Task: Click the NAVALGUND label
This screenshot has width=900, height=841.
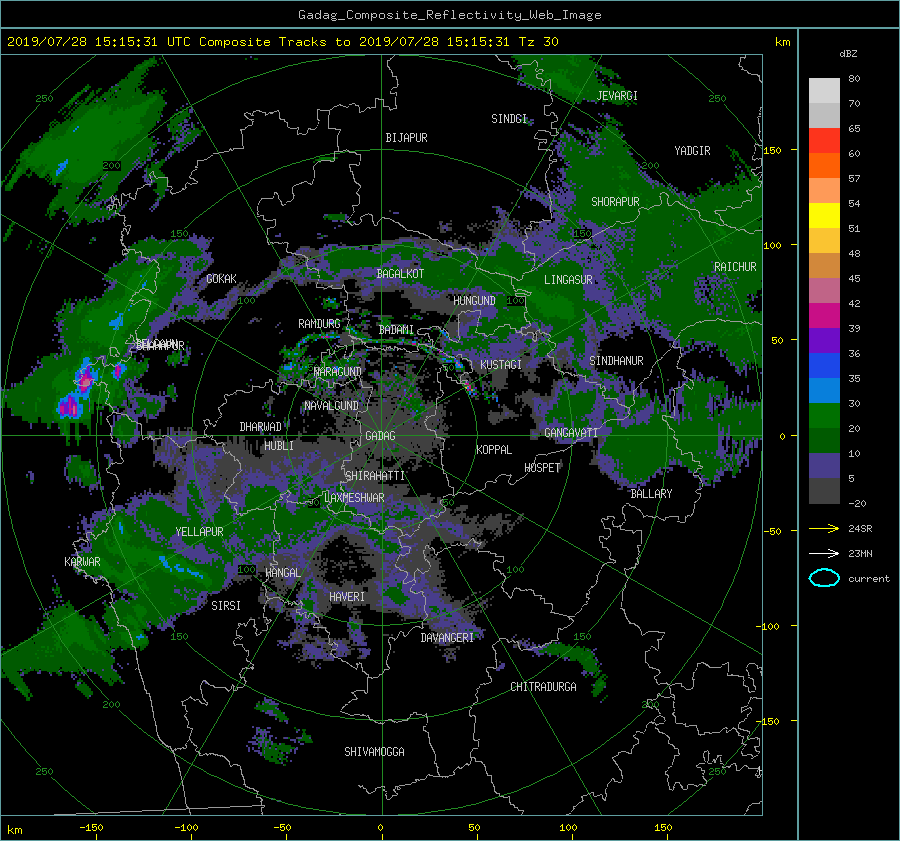Action: pyautogui.click(x=332, y=406)
